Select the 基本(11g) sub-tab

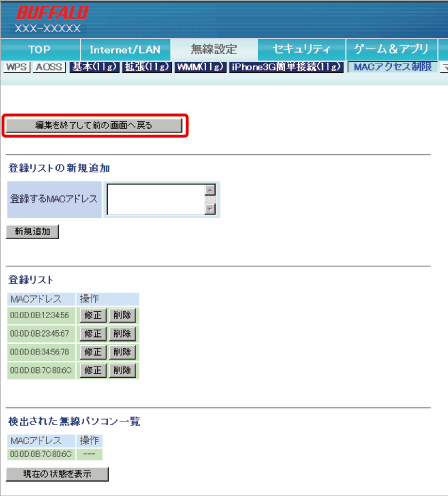click(95, 67)
